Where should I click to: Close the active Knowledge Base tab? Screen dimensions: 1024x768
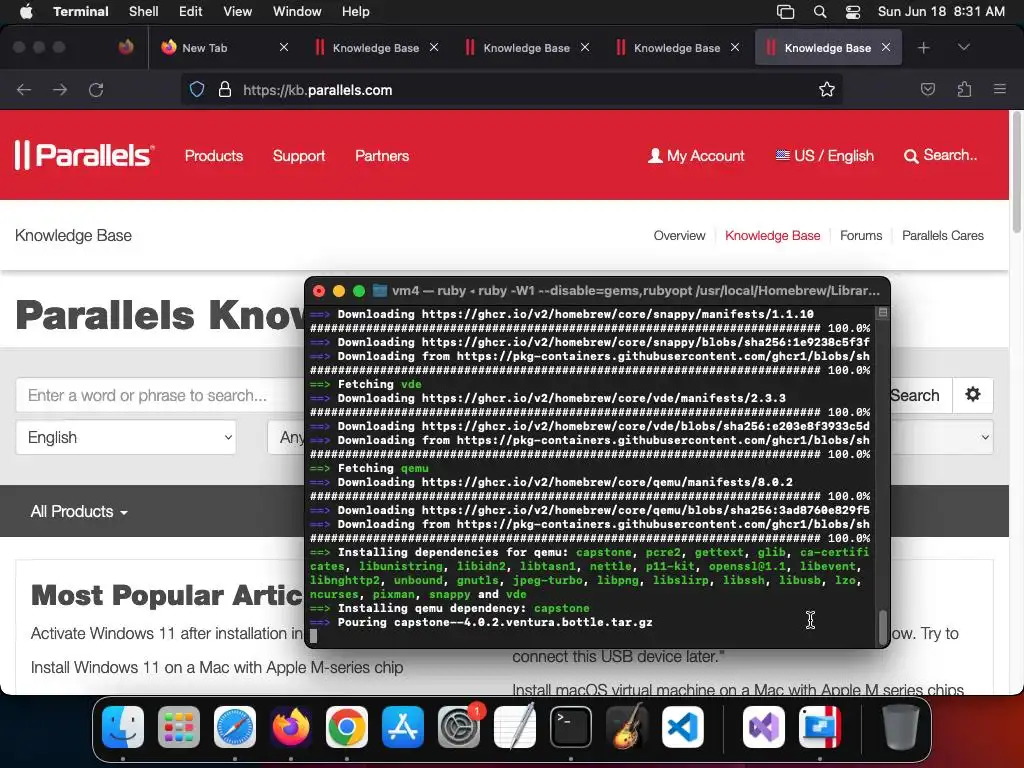(886, 47)
